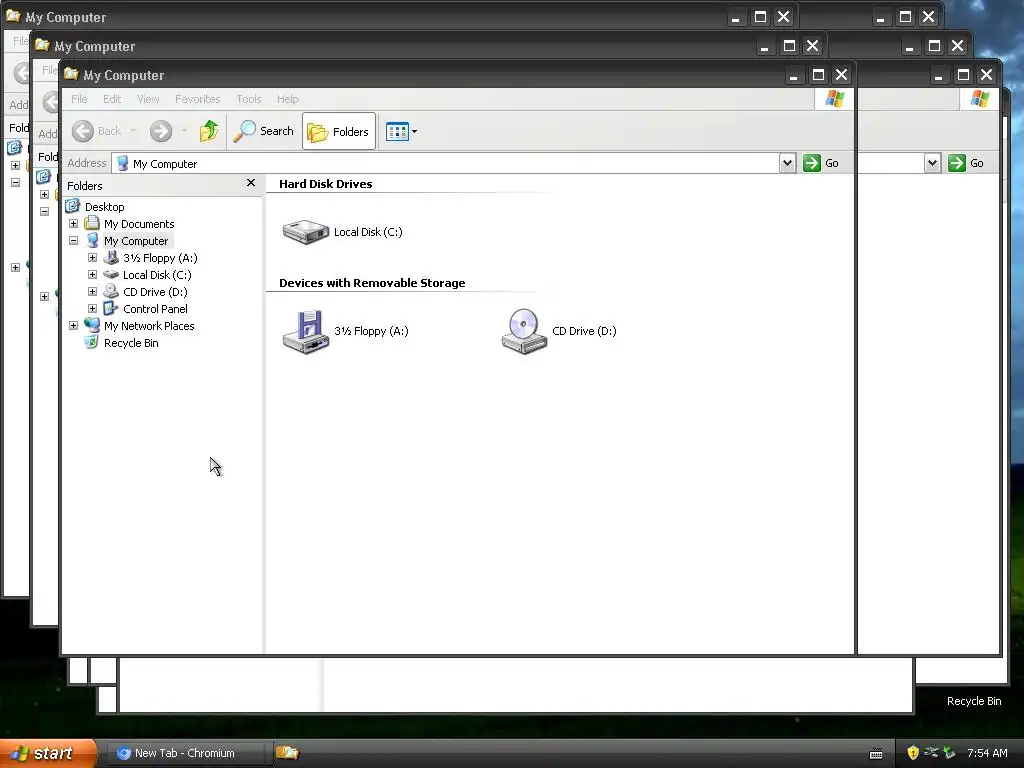This screenshot has width=1024, height=768.
Task: Select Recycle Bin in the folder tree
Action: pos(131,343)
